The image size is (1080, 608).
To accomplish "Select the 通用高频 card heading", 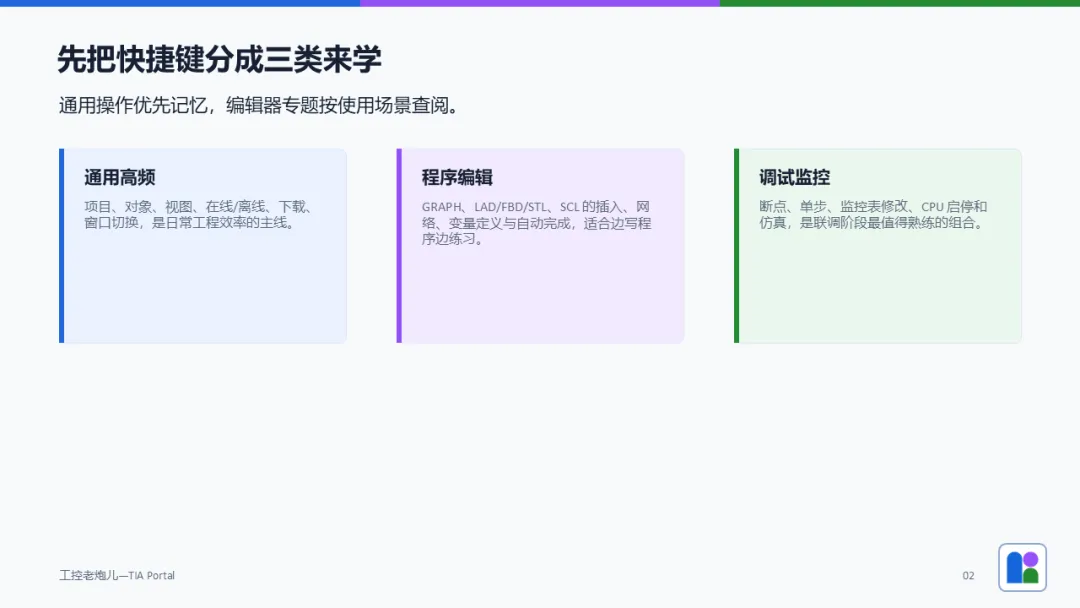I will point(120,178).
